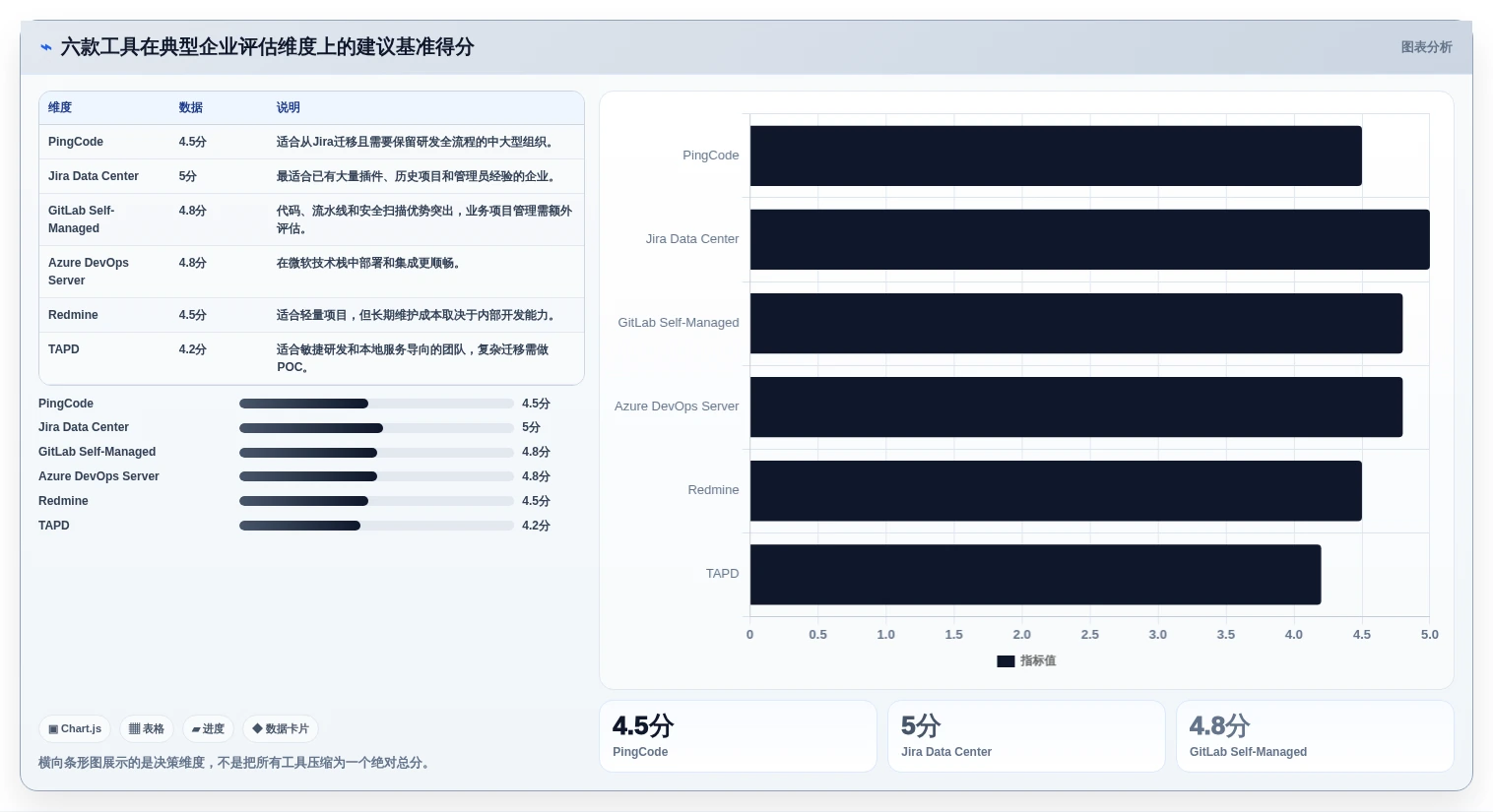The width and height of the screenshot is (1493, 812).
Task: Click the TAPD y-axis label in chart
Action: (x=722, y=574)
